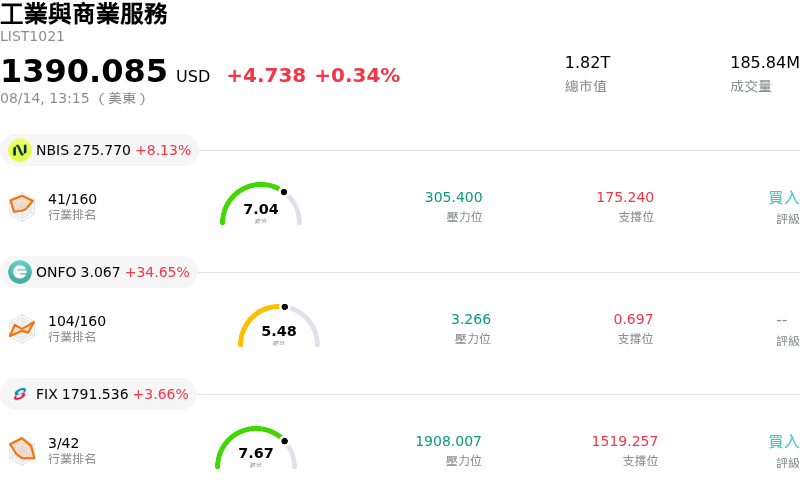Click the ONFO 5.48 score gauge
800x488 pixels.
click(279, 326)
